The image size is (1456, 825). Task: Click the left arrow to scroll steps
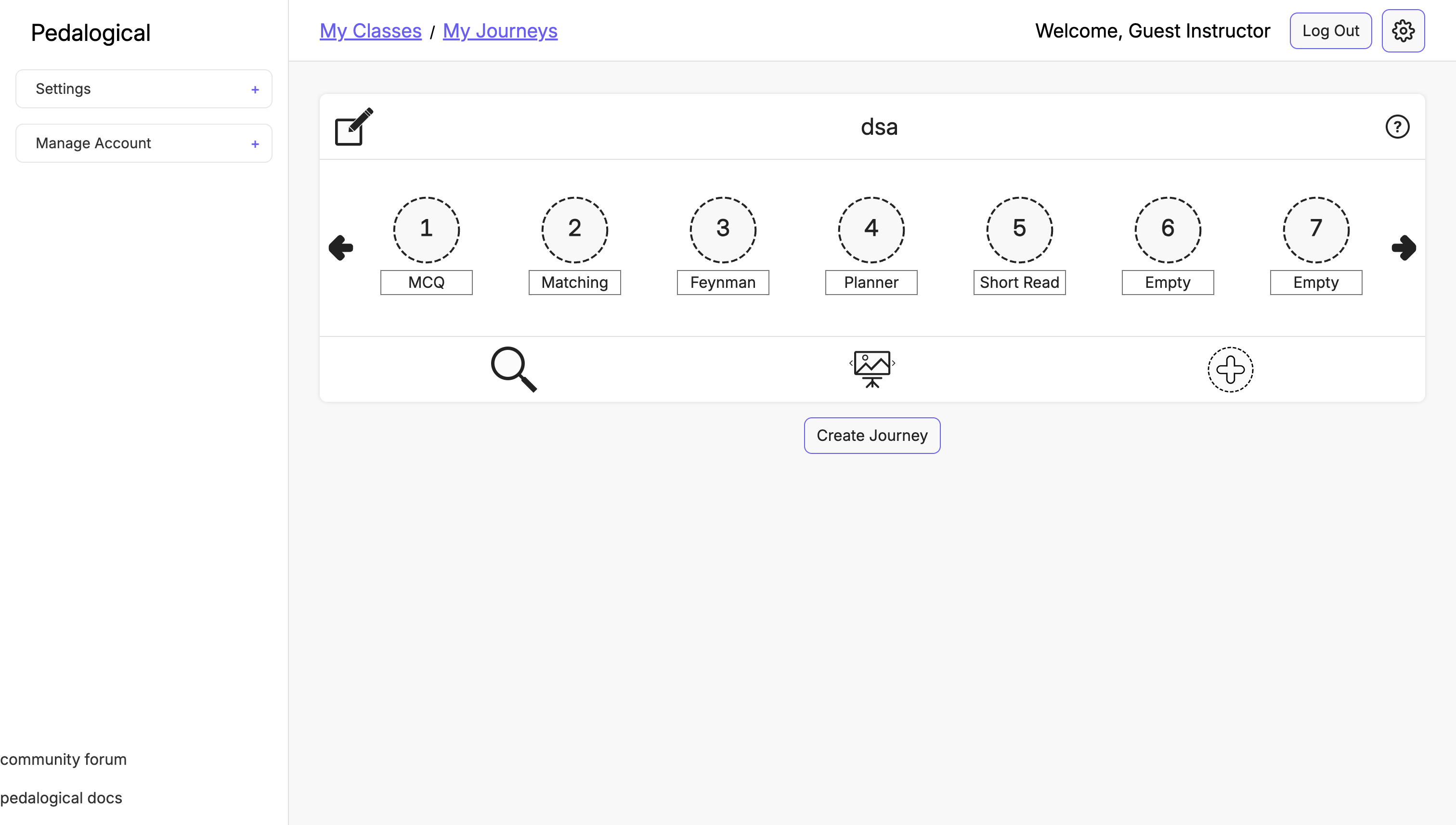[341, 247]
